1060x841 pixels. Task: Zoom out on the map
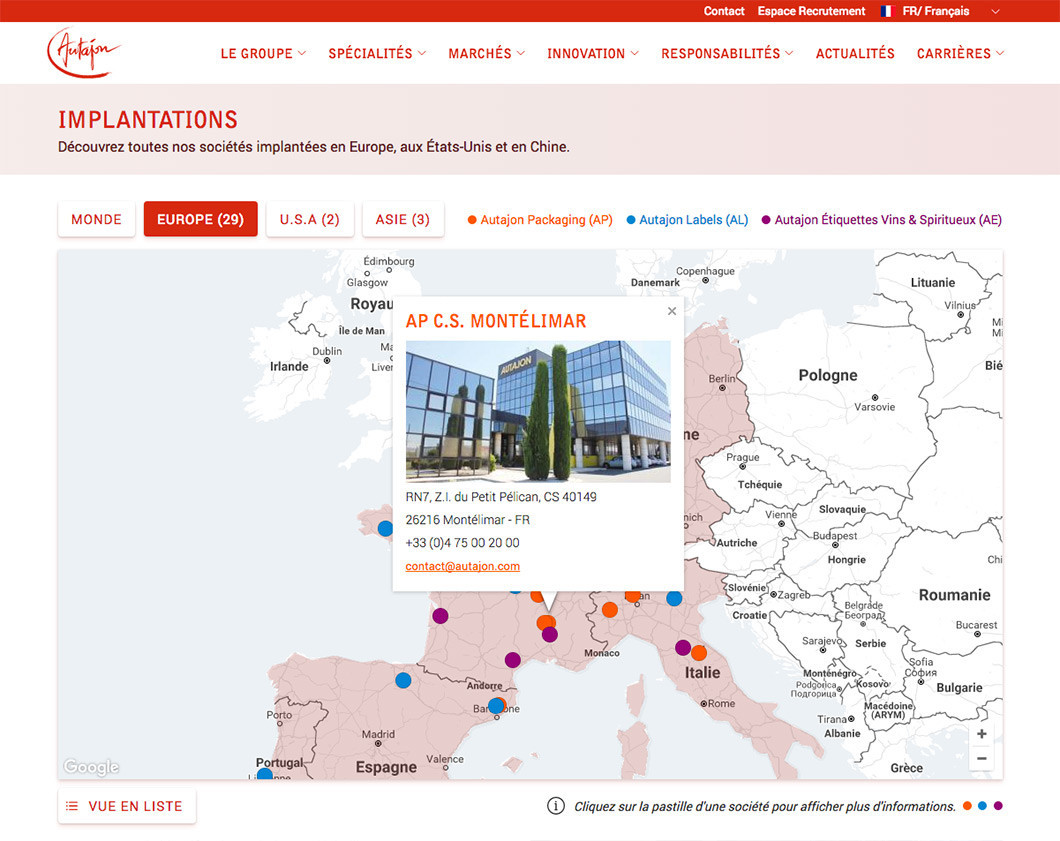(982, 759)
